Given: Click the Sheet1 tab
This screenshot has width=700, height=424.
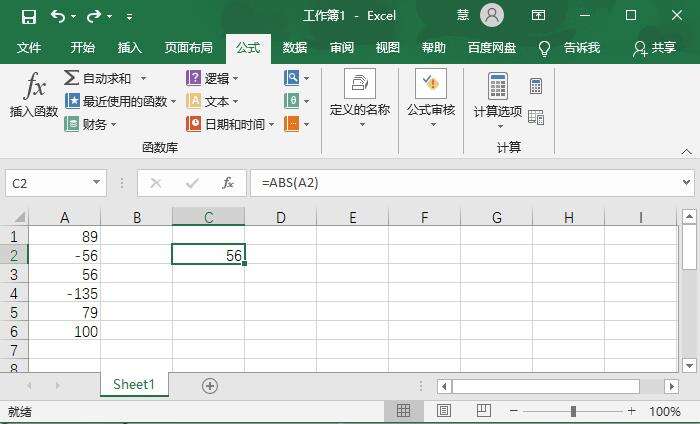Looking at the screenshot, I should [x=134, y=384].
